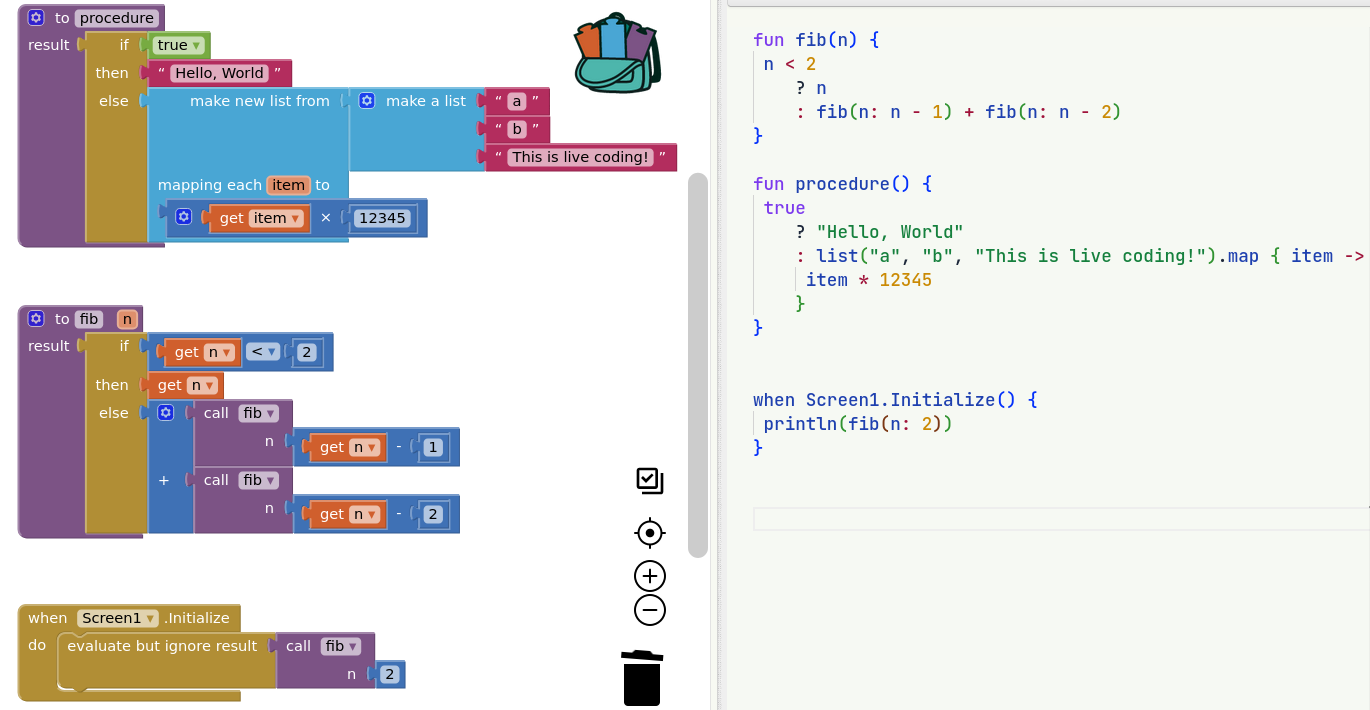The image size is (1370, 710).
Task: Edit number 1 in the subtraction block
Action: [432, 447]
